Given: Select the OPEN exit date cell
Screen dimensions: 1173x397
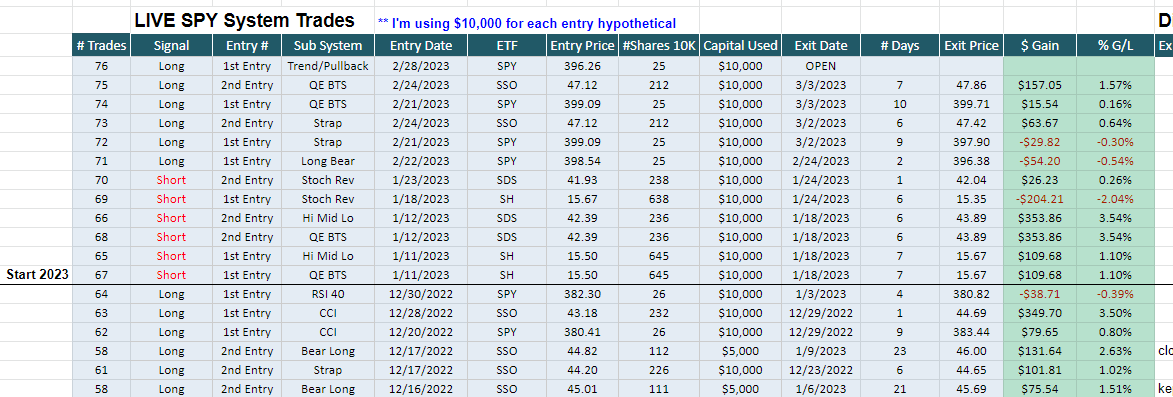Looking at the screenshot, I should pyautogui.click(x=820, y=66).
